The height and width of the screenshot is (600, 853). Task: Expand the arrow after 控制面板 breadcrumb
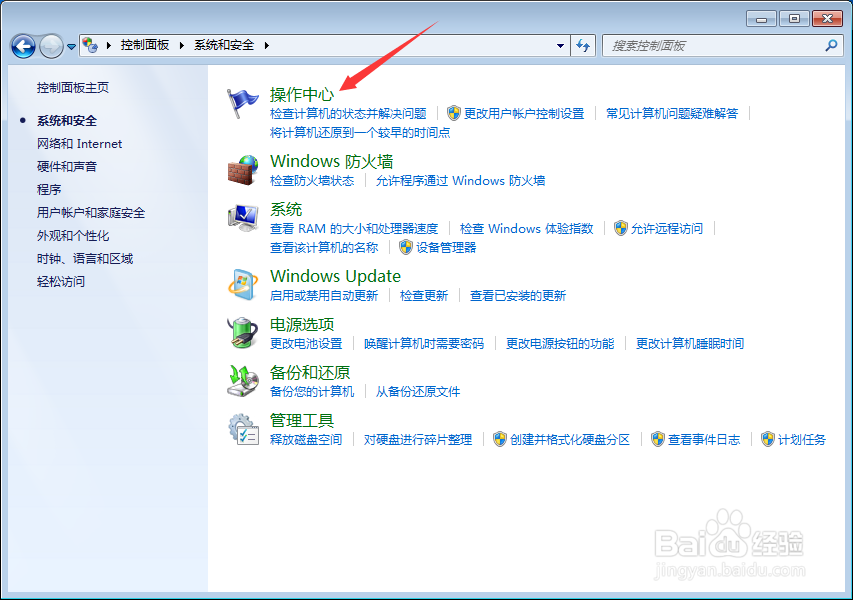[182, 45]
